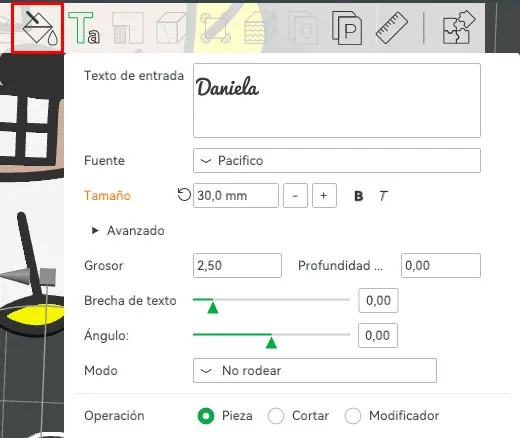Open the Modo No rodear dropdown
The height and width of the screenshot is (438, 520).
point(315,371)
